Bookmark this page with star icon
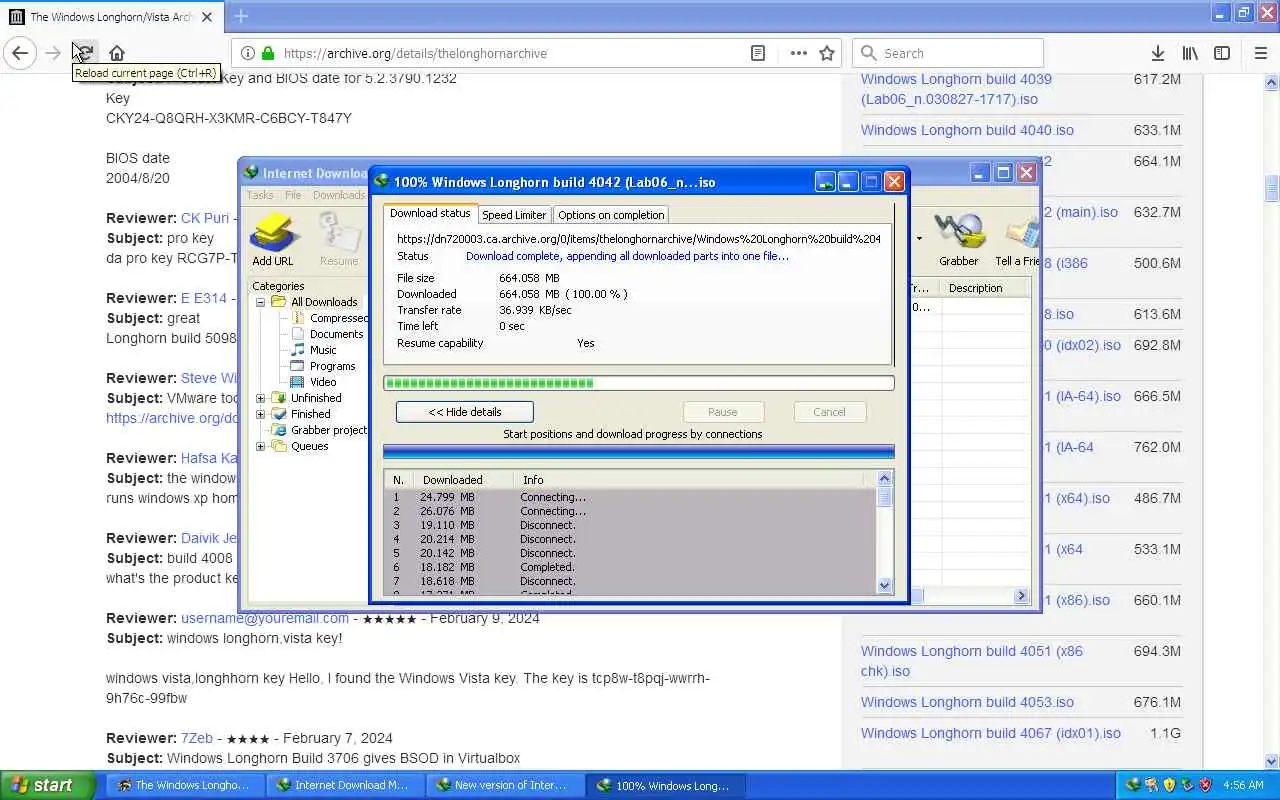1280x800 pixels. point(827,53)
